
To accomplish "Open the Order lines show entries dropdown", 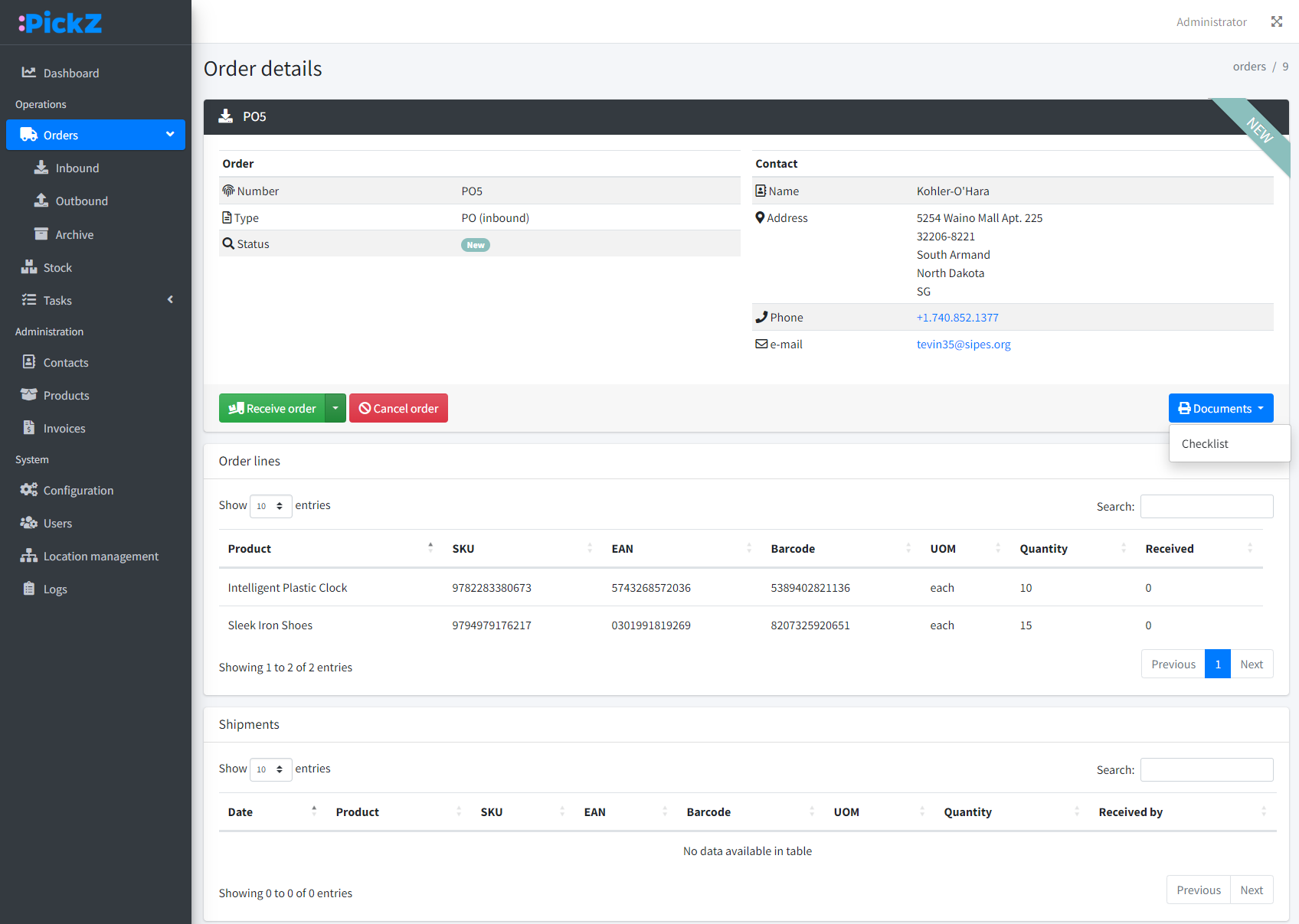I will tap(270, 506).
